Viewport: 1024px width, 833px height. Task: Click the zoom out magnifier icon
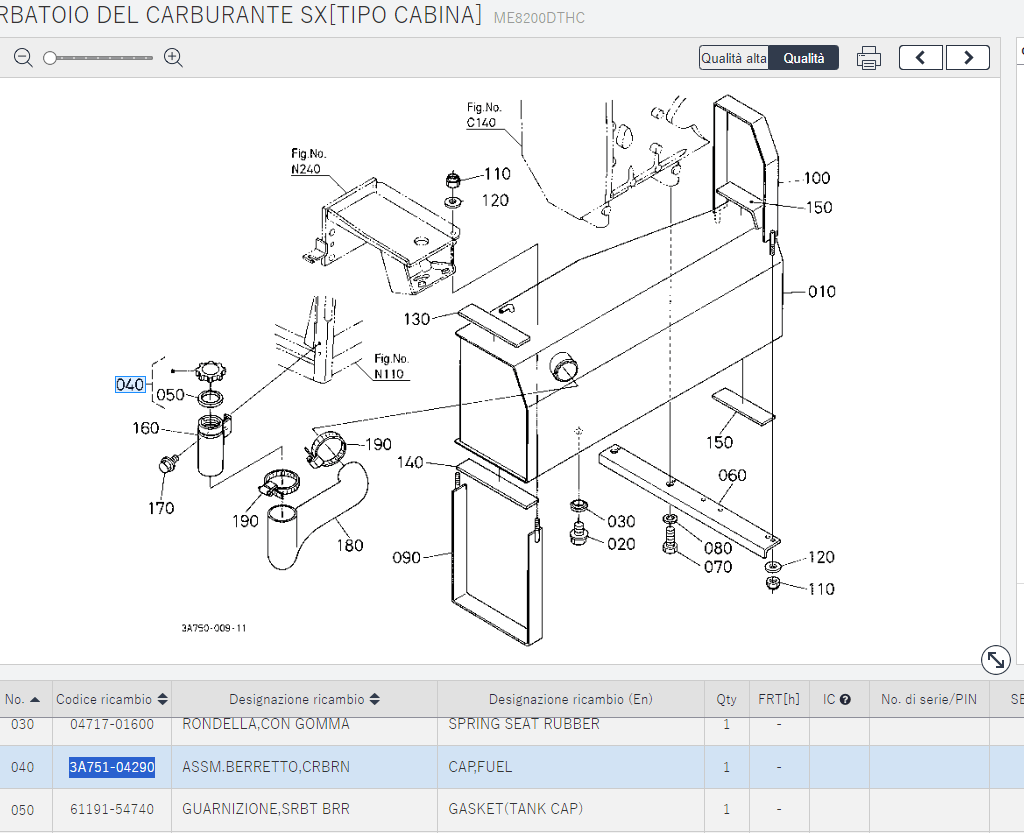[x=23, y=58]
